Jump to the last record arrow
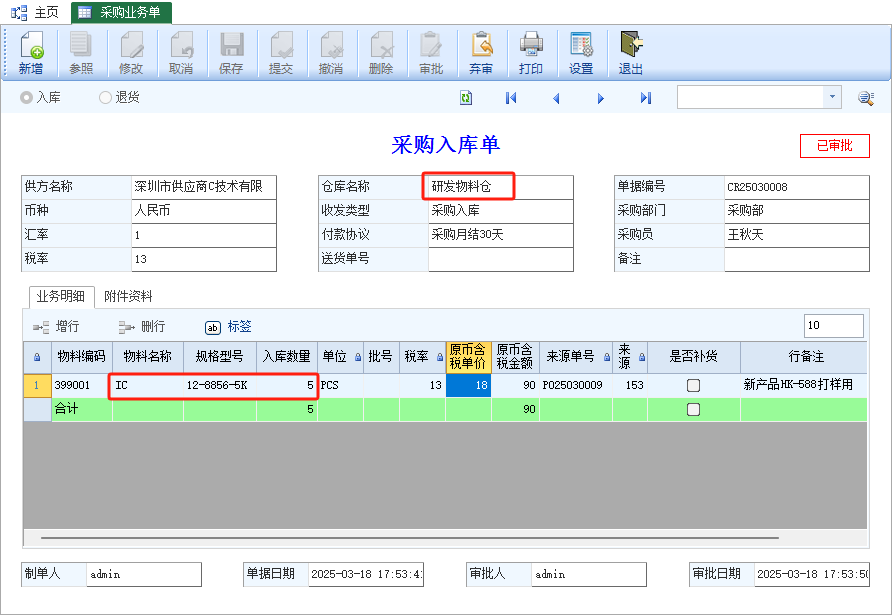Image resolution: width=892 pixels, height=615 pixels. coord(646,98)
